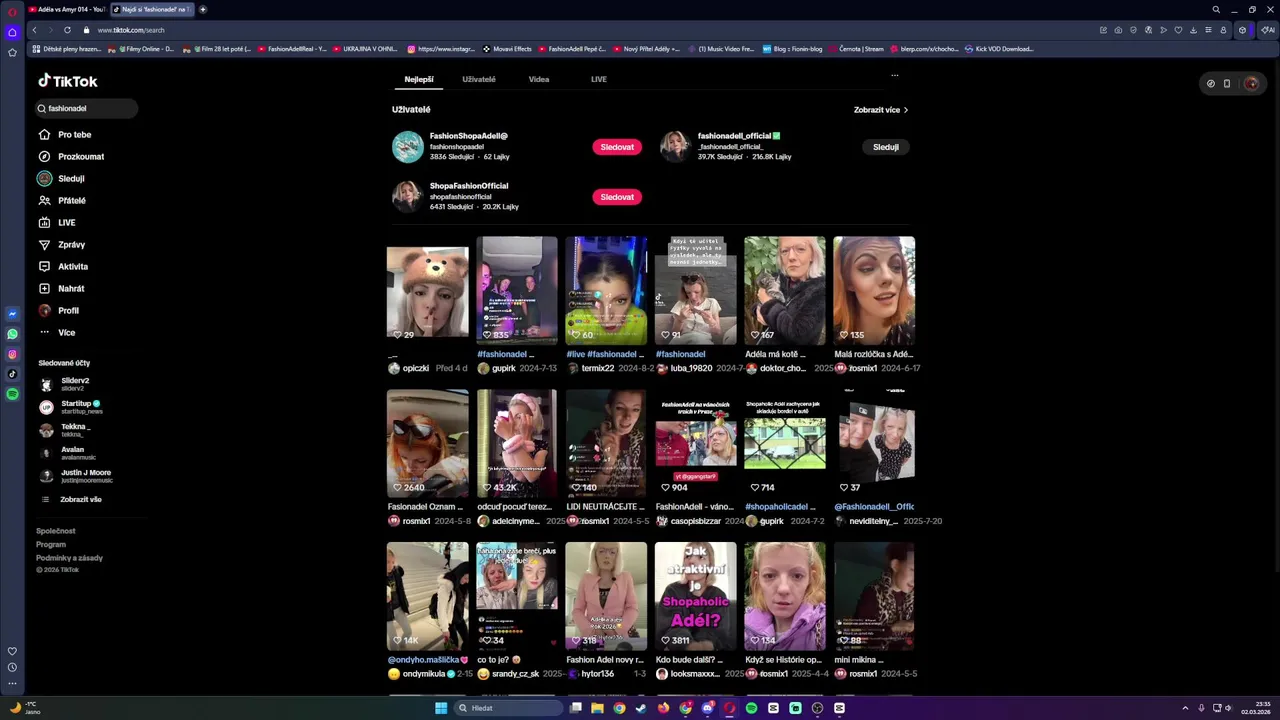Open Opera sidebar Spotify icon

(x=12, y=394)
